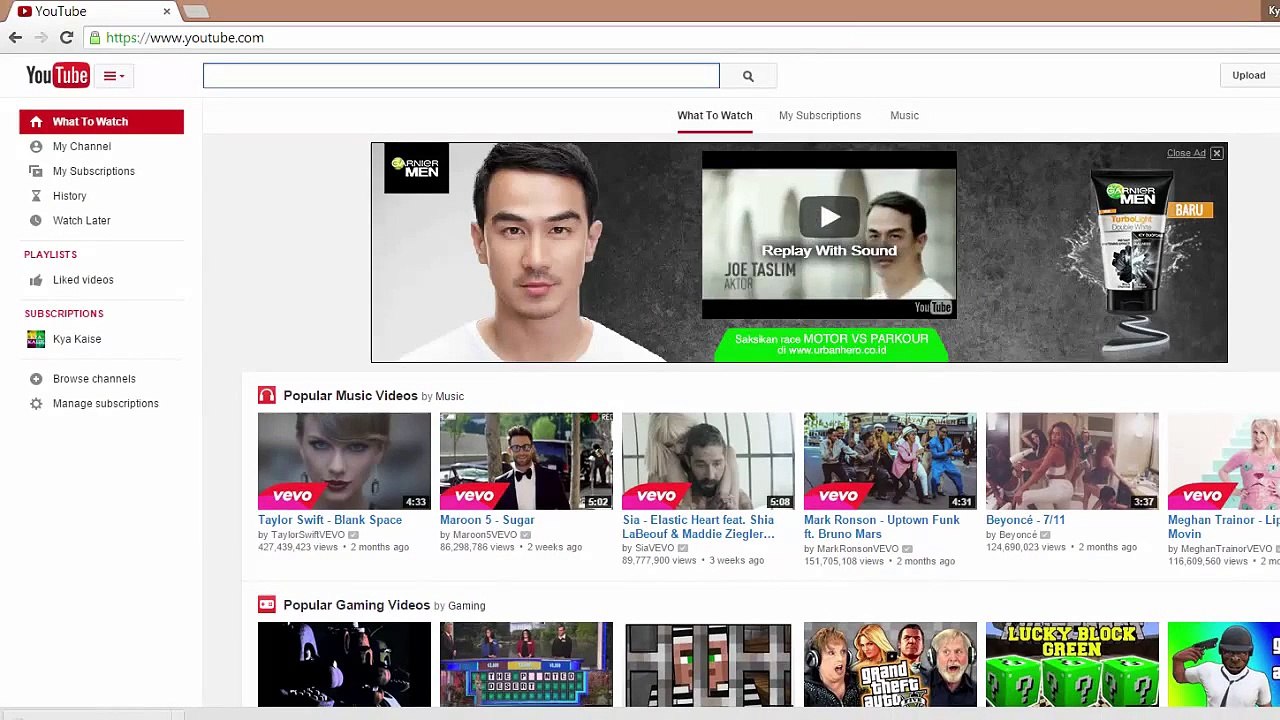This screenshot has height=720, width=1280.
Task: Click Manage subscriptions link
Action: click(106, 403)
